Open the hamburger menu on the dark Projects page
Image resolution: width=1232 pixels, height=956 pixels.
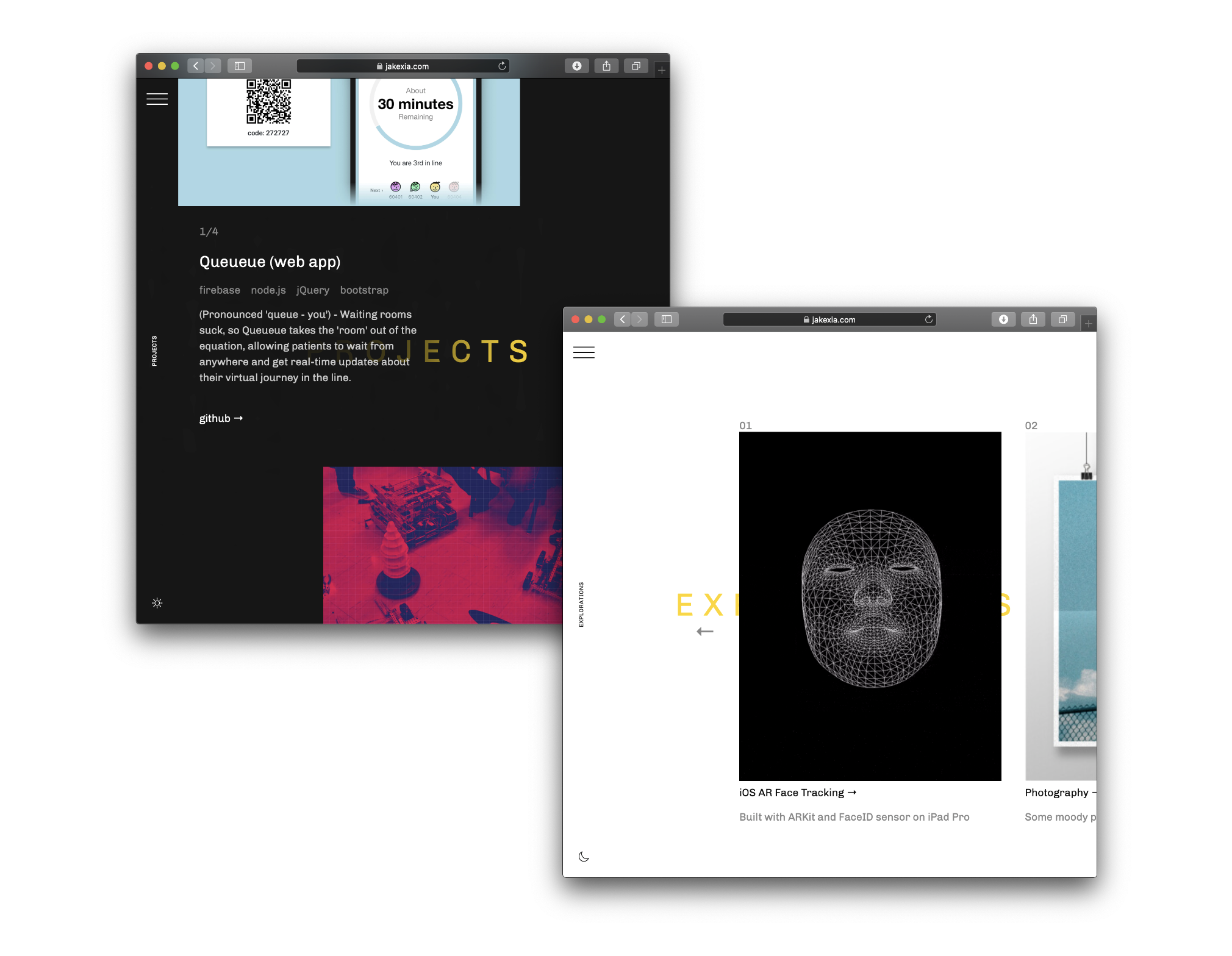point(157,99)
